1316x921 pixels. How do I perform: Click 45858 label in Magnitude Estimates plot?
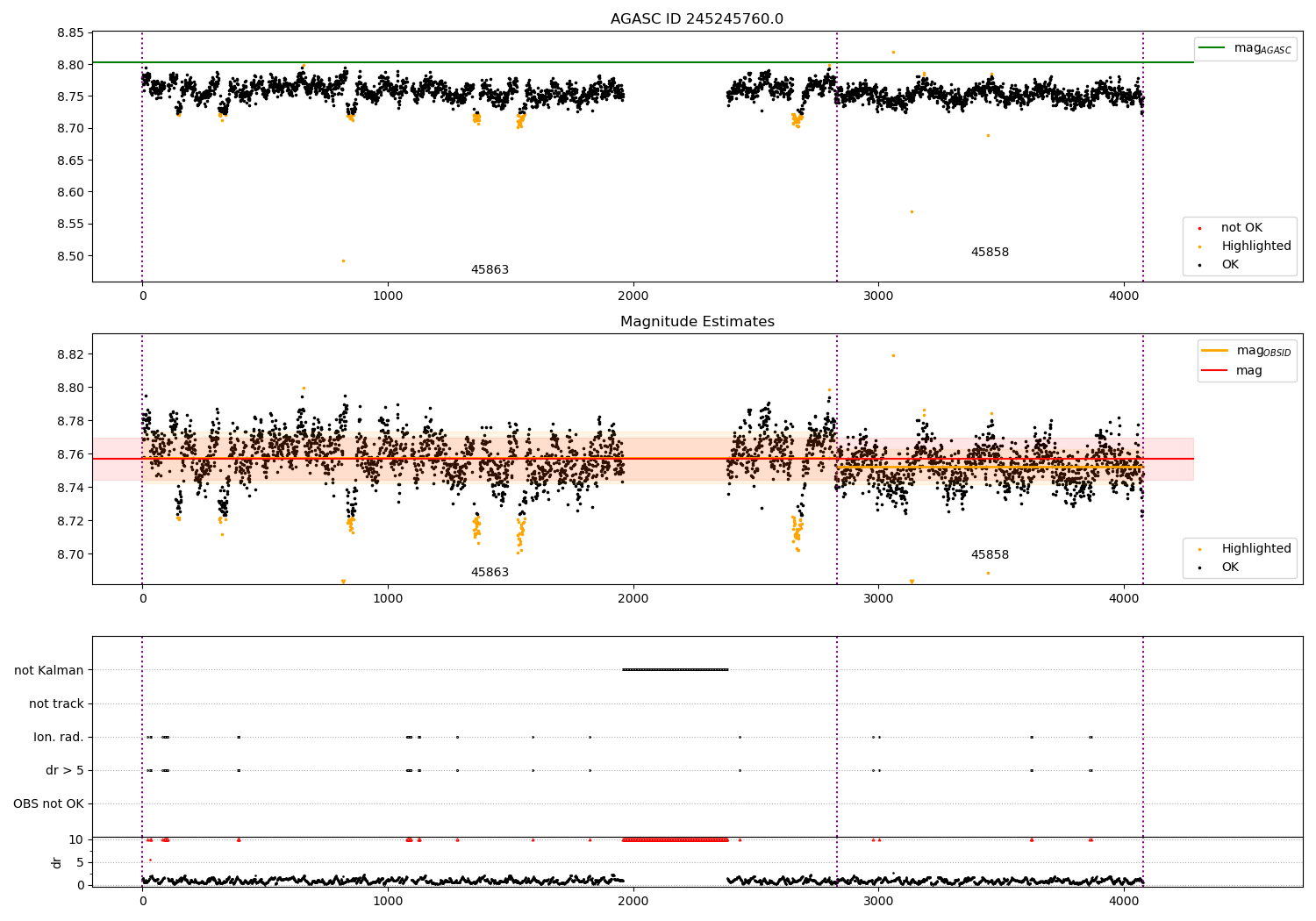click(x=990, y=555)
